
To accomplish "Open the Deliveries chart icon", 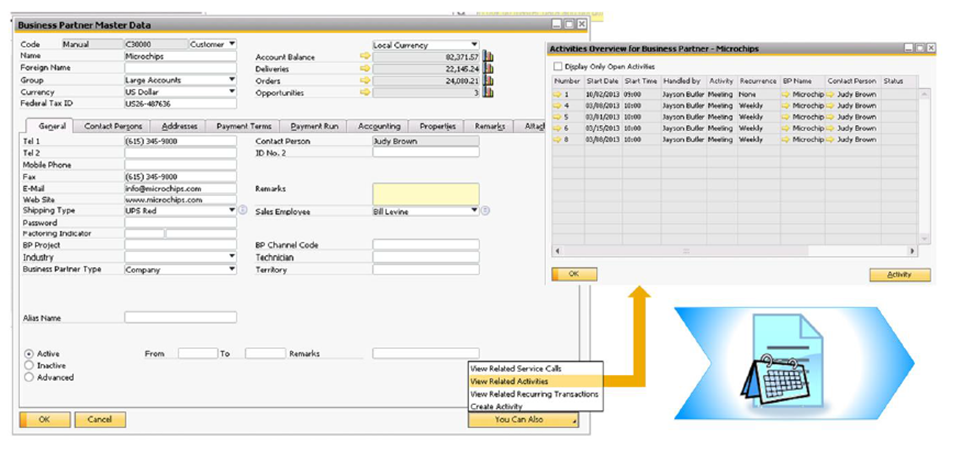I will pyautogui.click(x=488, y=69).
